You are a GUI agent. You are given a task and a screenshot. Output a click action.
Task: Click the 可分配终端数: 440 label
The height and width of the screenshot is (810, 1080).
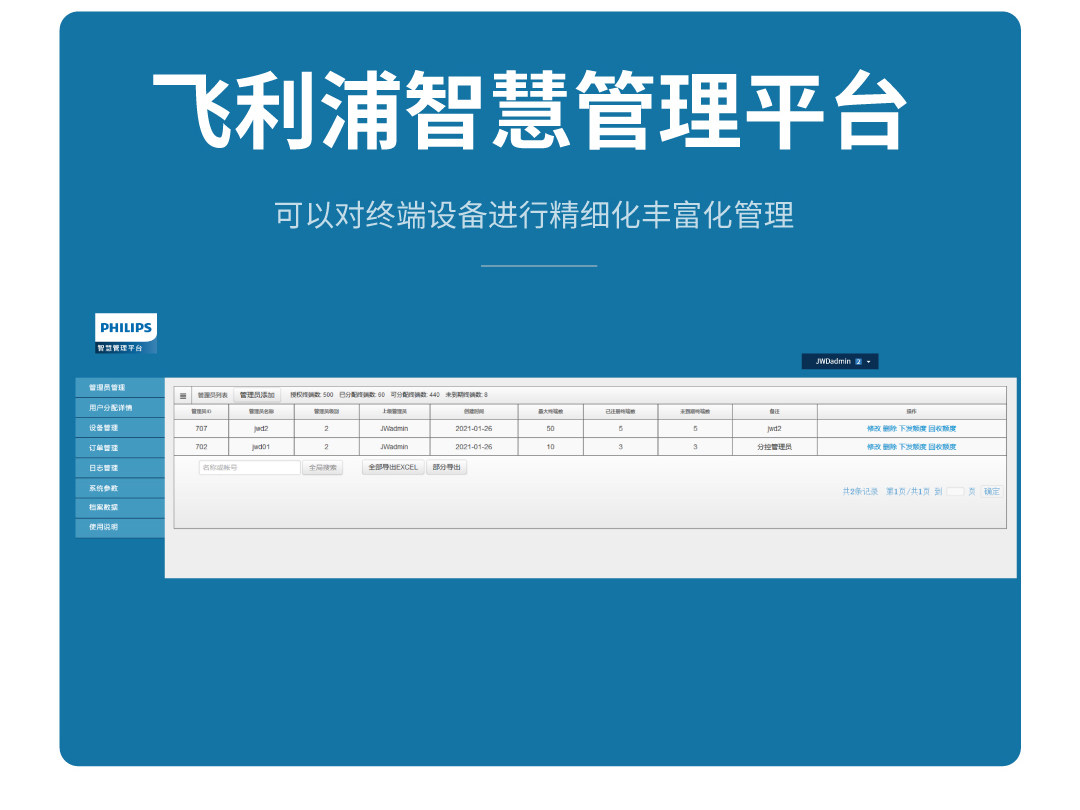pos(415,395)
